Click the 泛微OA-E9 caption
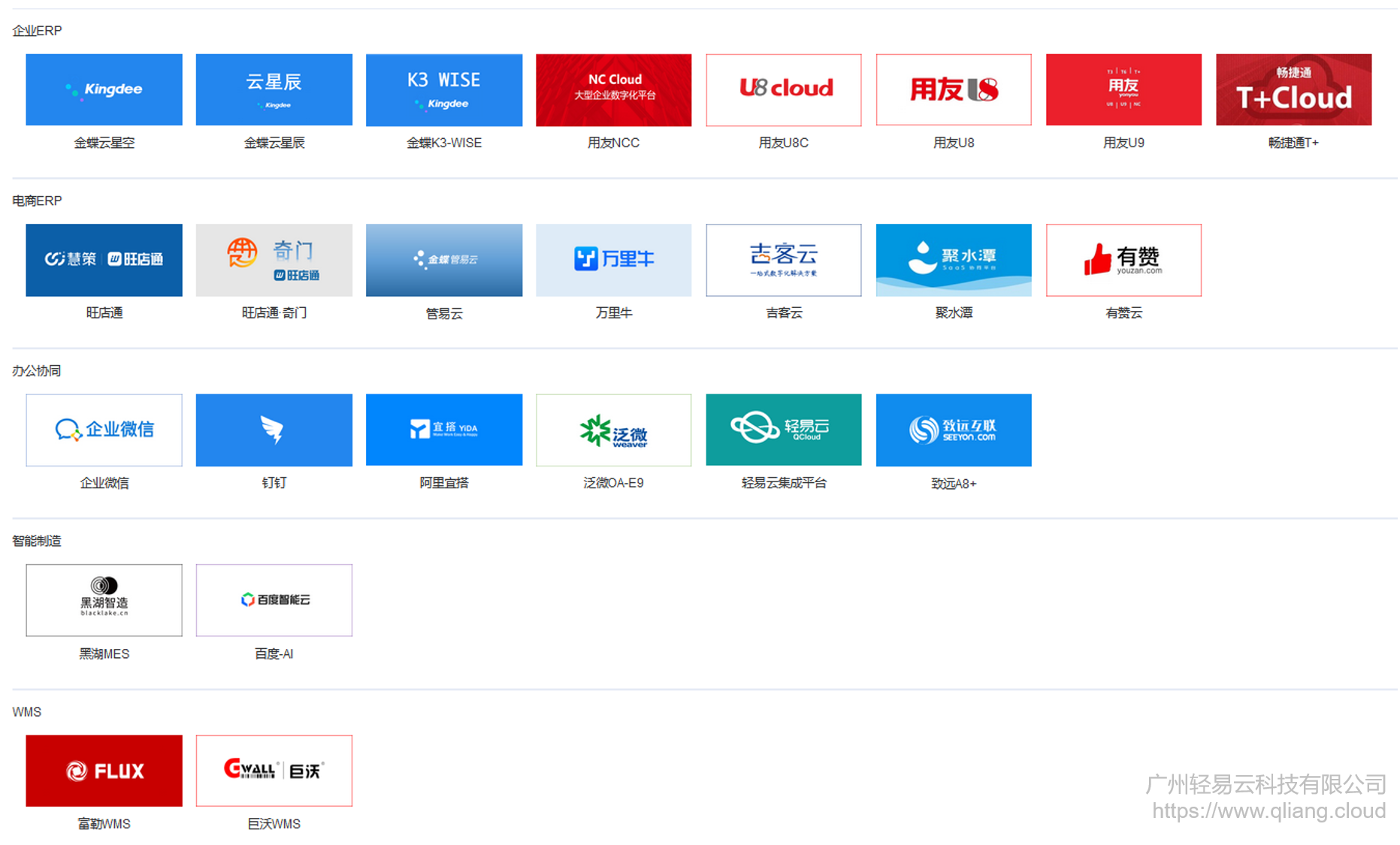Screen dimensions: 1400x845 click(x=614, y=483)
